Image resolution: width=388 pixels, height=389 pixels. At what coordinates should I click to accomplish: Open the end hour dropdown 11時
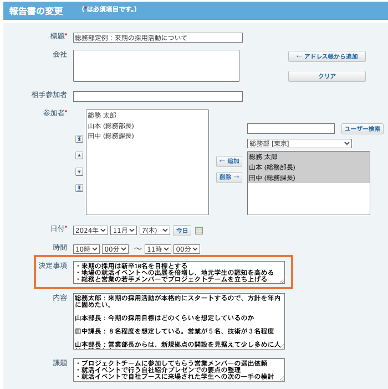pos(158,249)
